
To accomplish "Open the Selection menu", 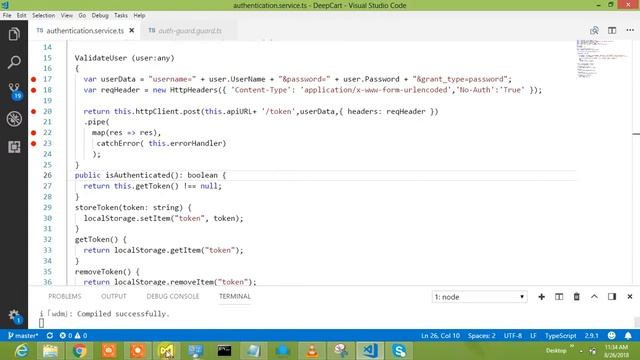I will coord(43,16).
